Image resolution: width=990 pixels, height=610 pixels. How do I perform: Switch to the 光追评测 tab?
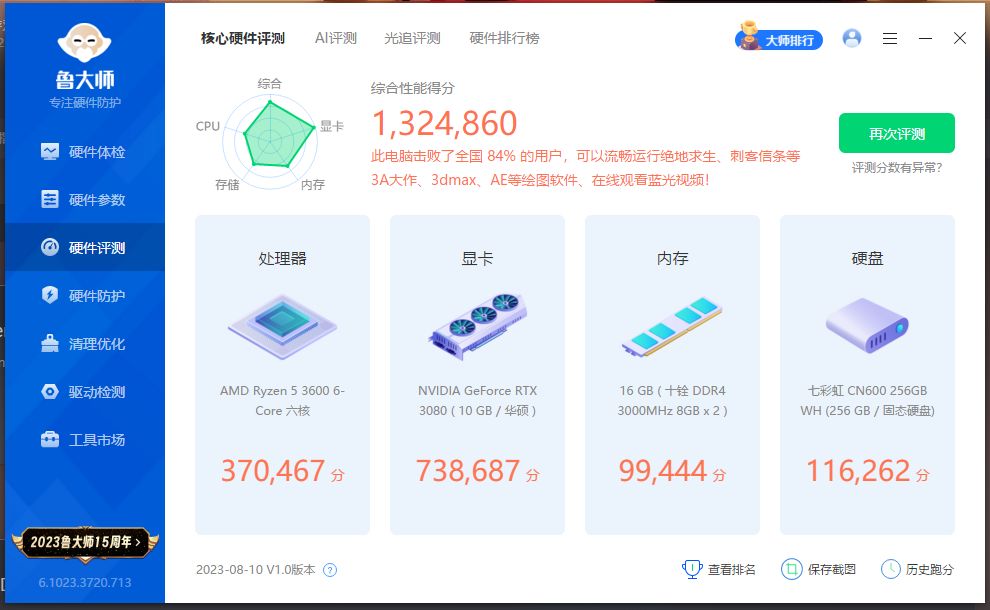point(412,39)
